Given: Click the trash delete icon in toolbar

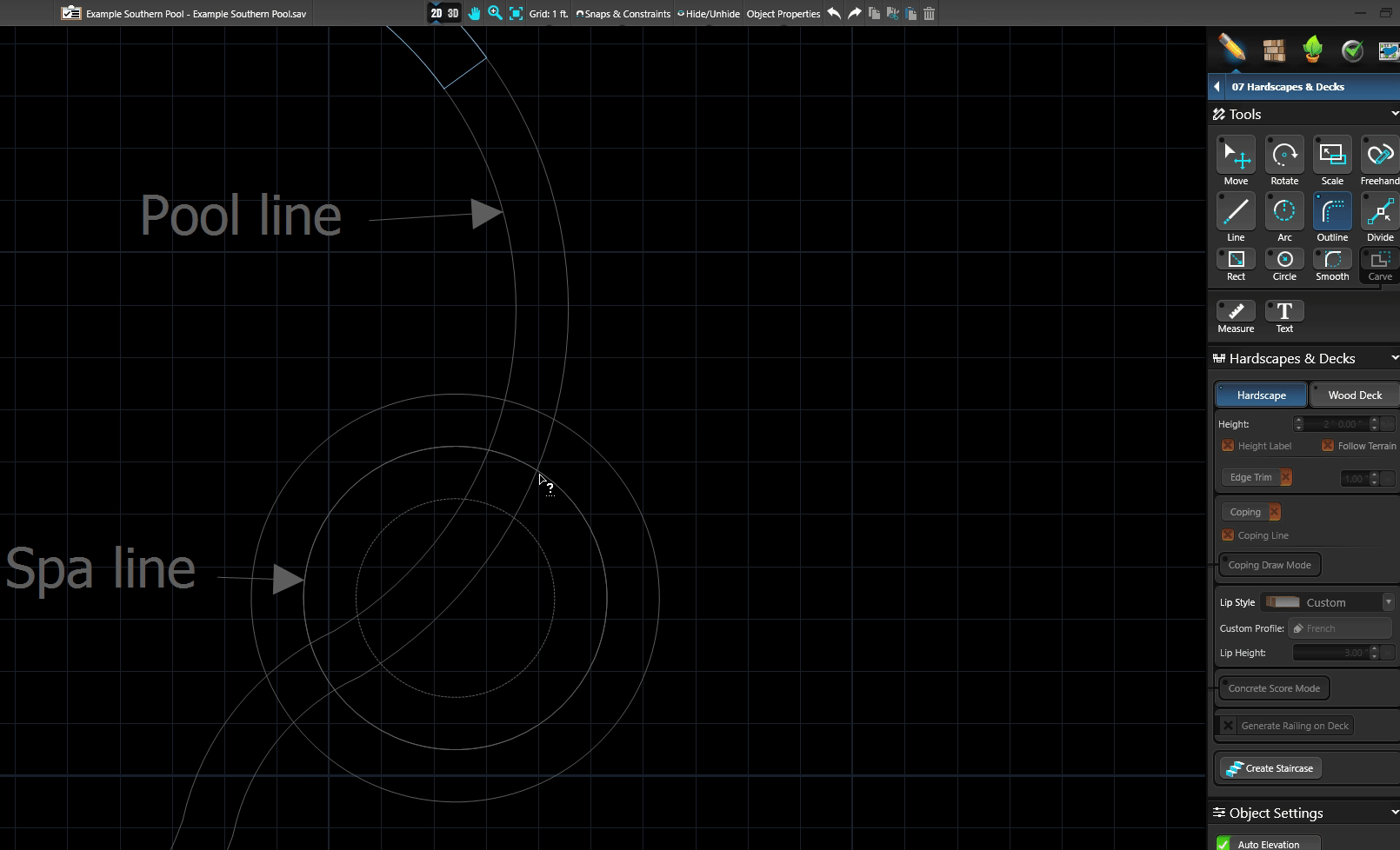Looking at the screenshot, I should click(x=929, y=13).
